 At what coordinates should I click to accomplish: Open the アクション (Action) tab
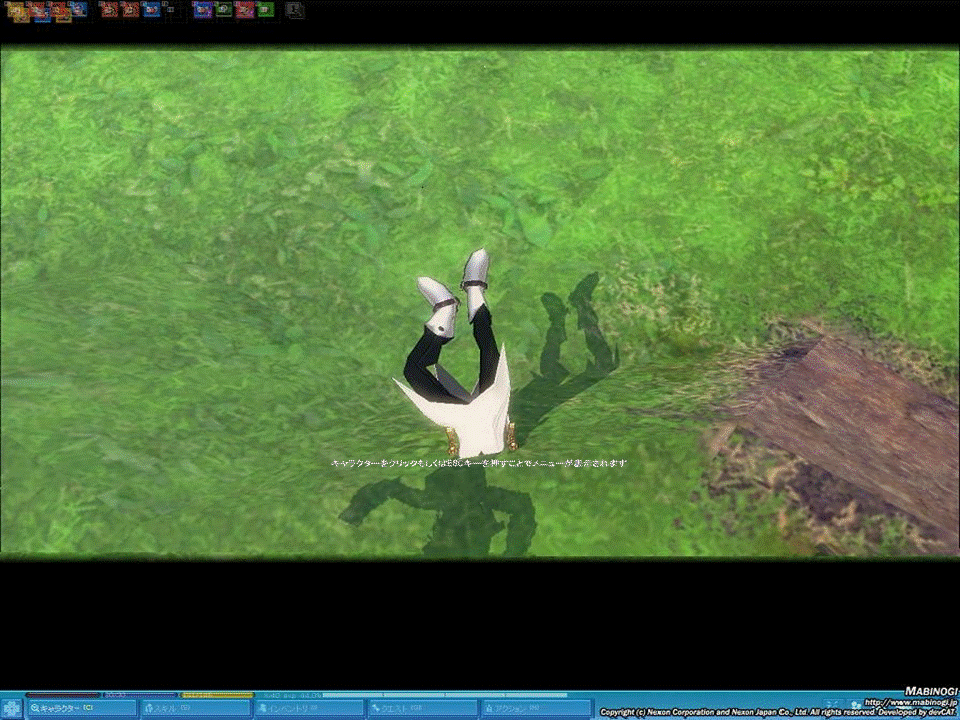tap(536, 708)
